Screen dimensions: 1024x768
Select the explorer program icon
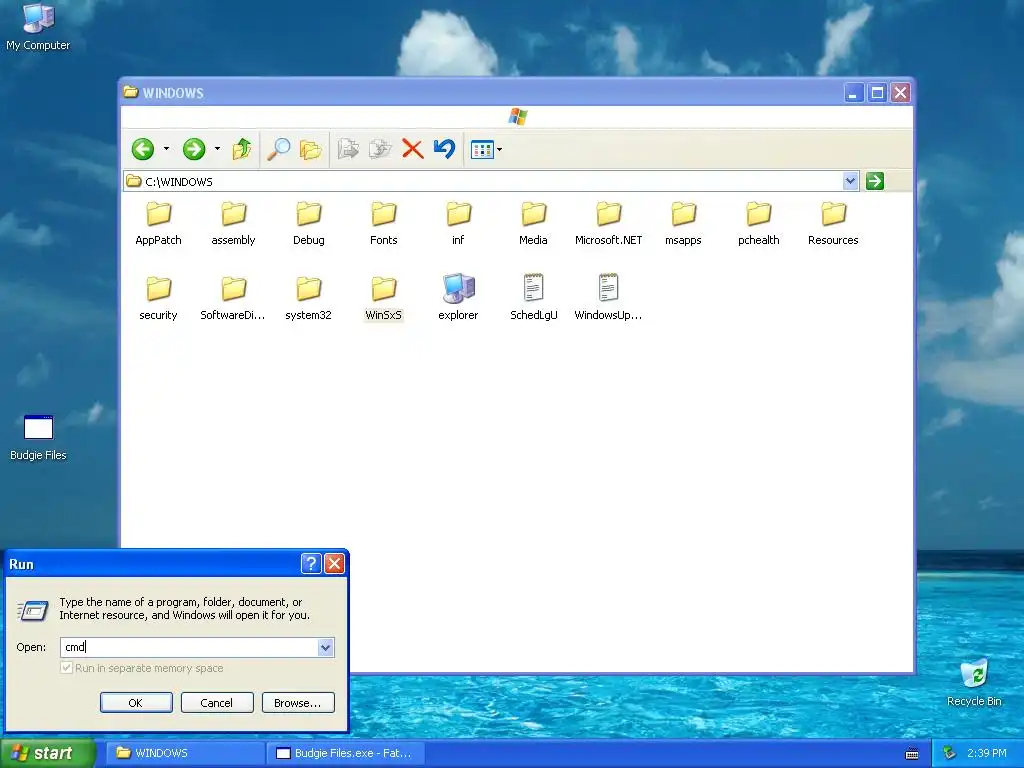click(x=458, y=298)
